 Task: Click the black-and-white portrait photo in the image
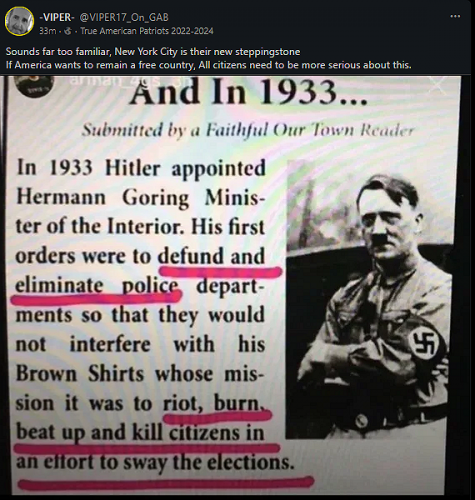click(369, 299)
